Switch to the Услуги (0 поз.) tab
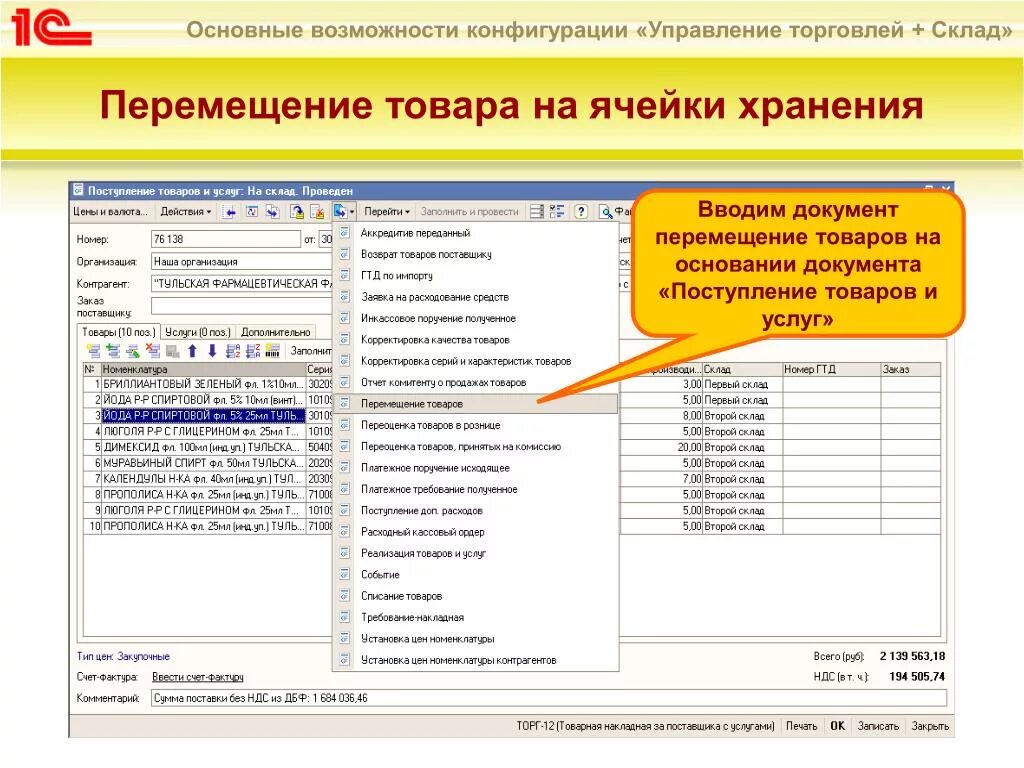Image resolution: width=1024 pixels, height=768 pixels. click(198, 332)
